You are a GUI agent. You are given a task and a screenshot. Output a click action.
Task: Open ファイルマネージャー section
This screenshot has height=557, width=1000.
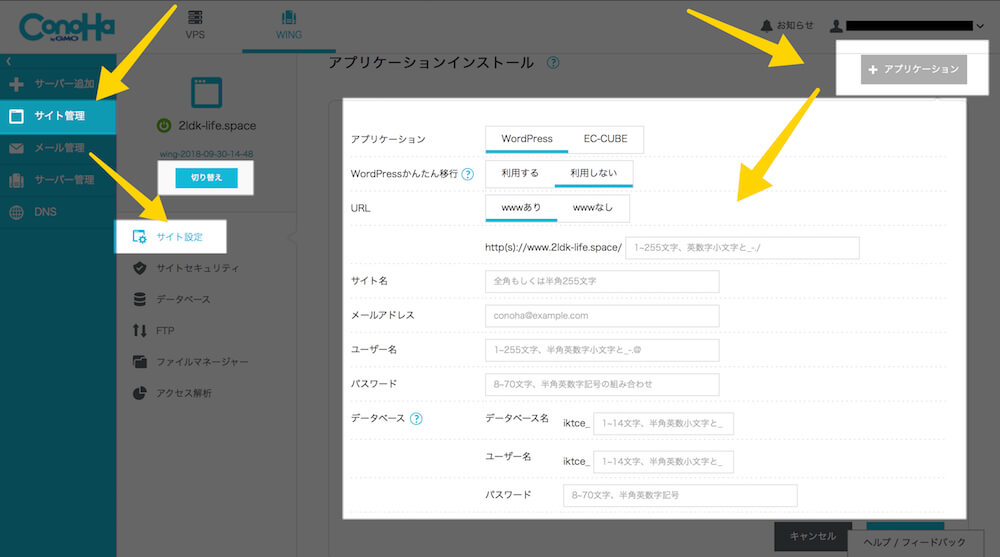pos(191,362)
